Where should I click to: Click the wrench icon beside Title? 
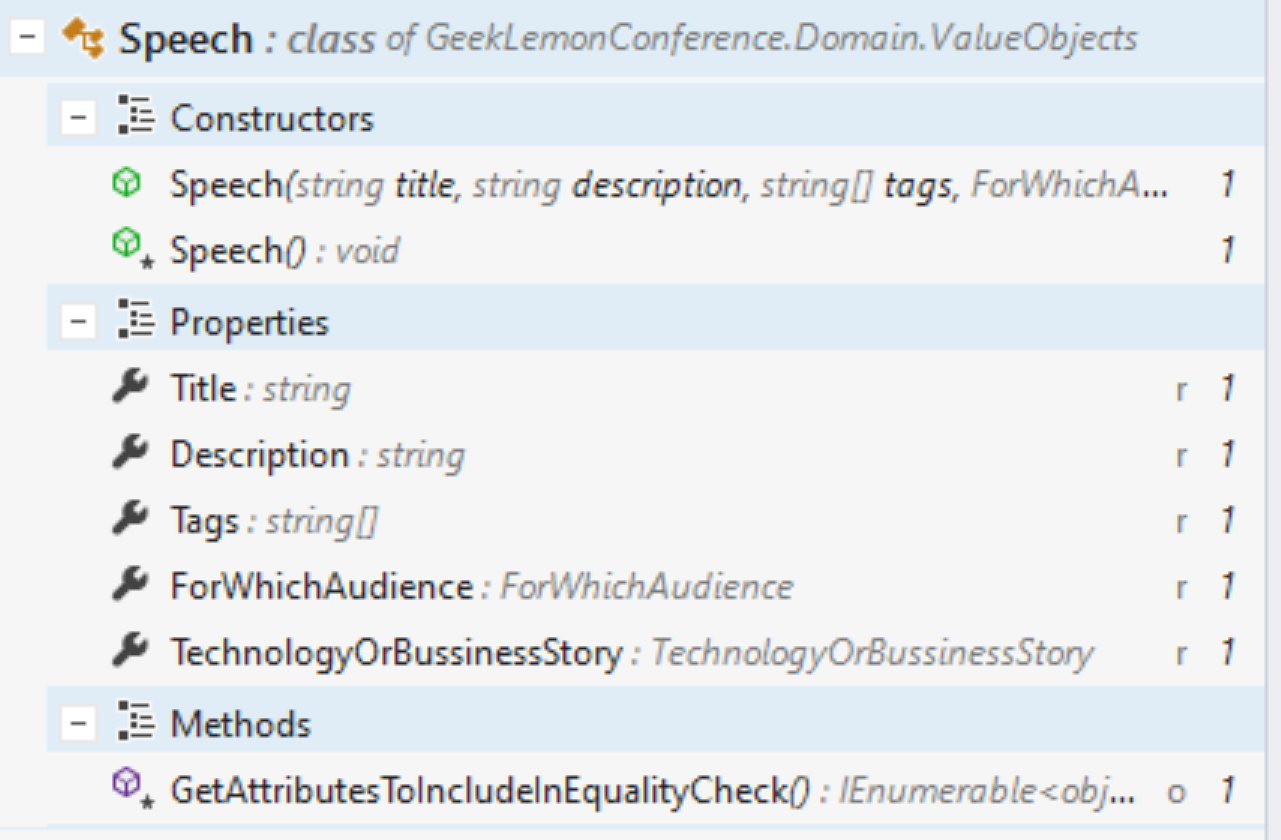130,386
